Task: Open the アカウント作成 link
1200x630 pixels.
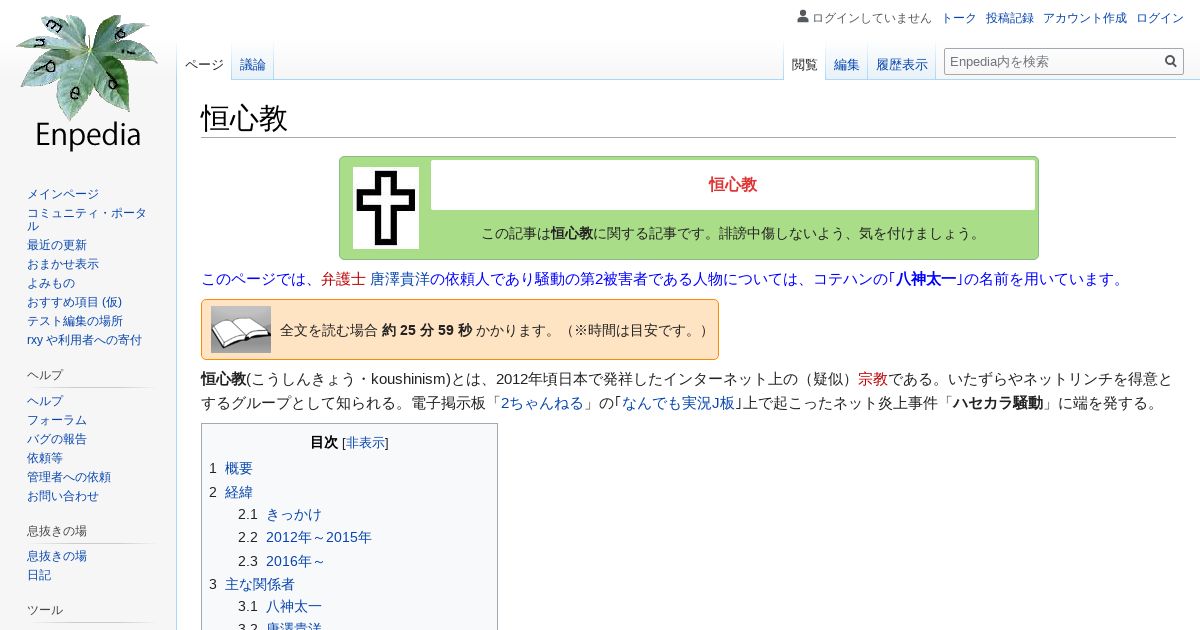Action: pos(1085,18)
